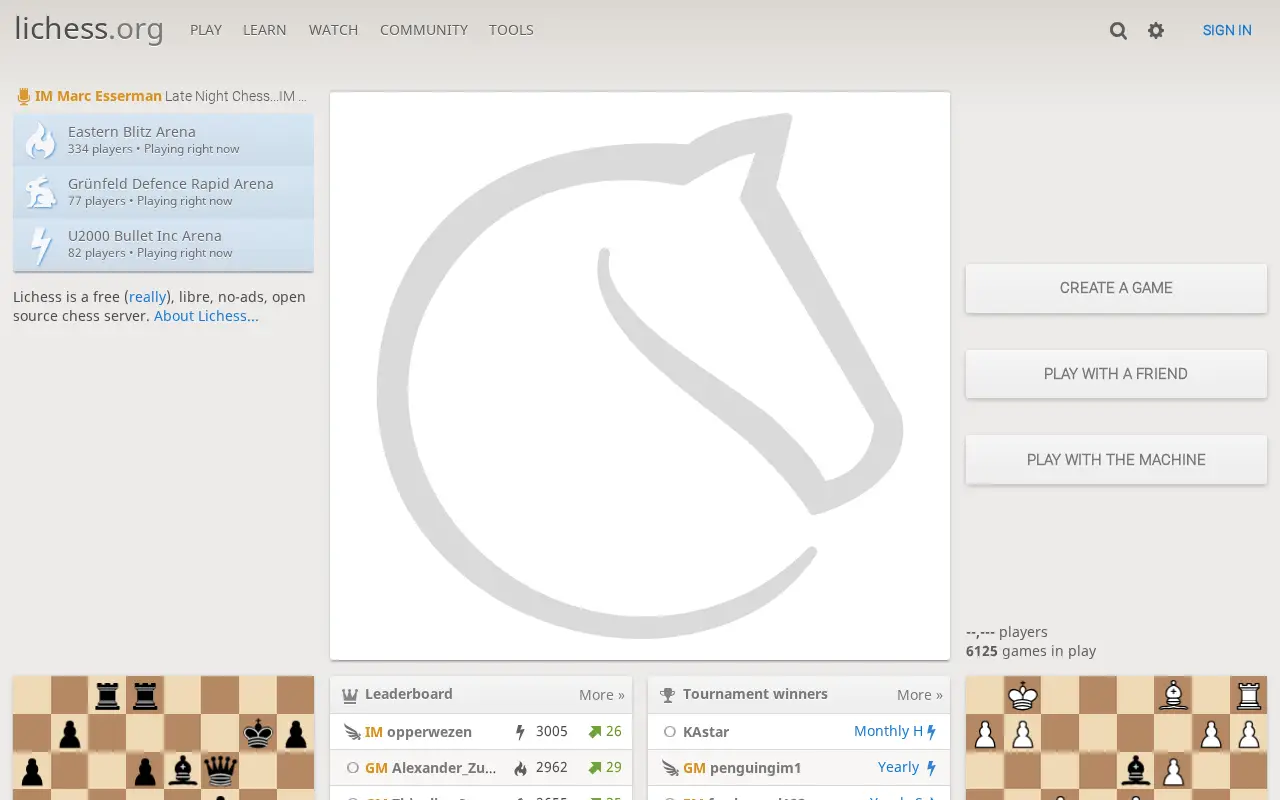Click the flame icon of Eastern Blitz Arena

(41, 140)
